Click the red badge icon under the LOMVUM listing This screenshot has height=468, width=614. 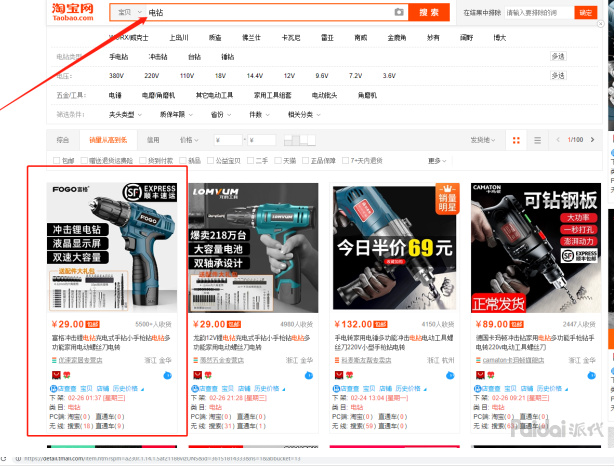click(x=197, y=375)
